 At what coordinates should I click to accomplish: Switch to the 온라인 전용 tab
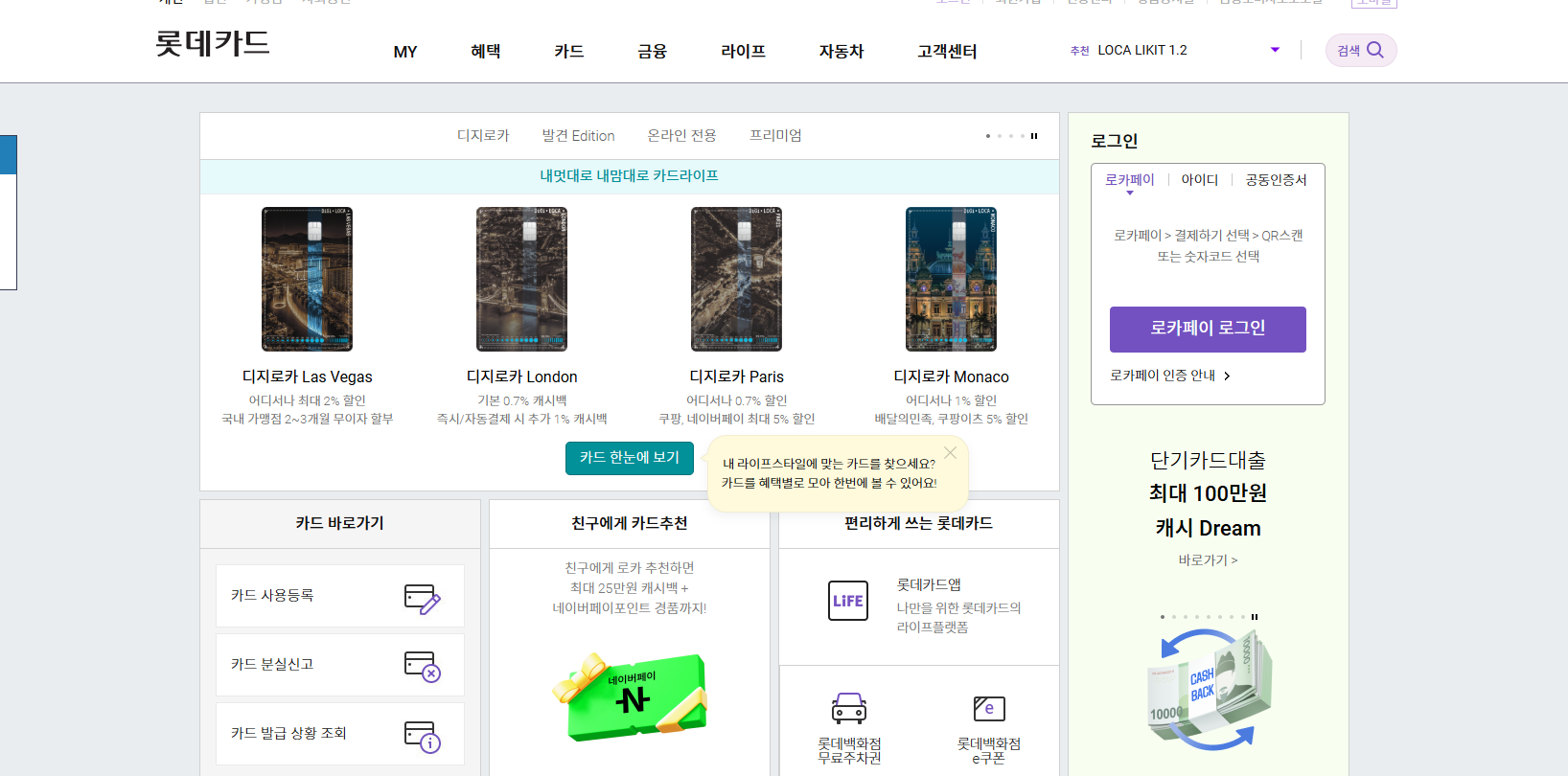tap(681, 136)
